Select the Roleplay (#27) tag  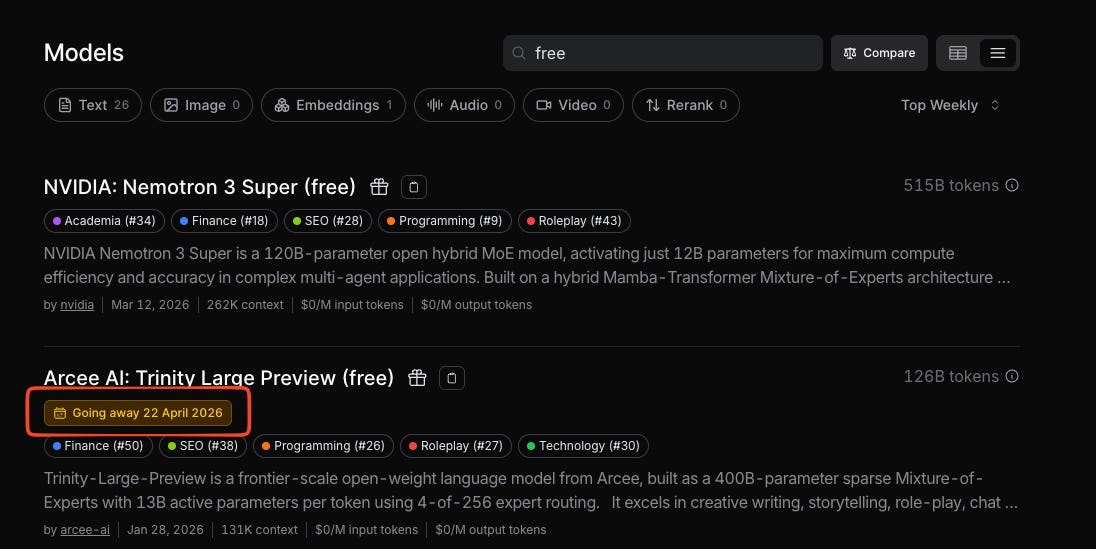click(456, 446)
